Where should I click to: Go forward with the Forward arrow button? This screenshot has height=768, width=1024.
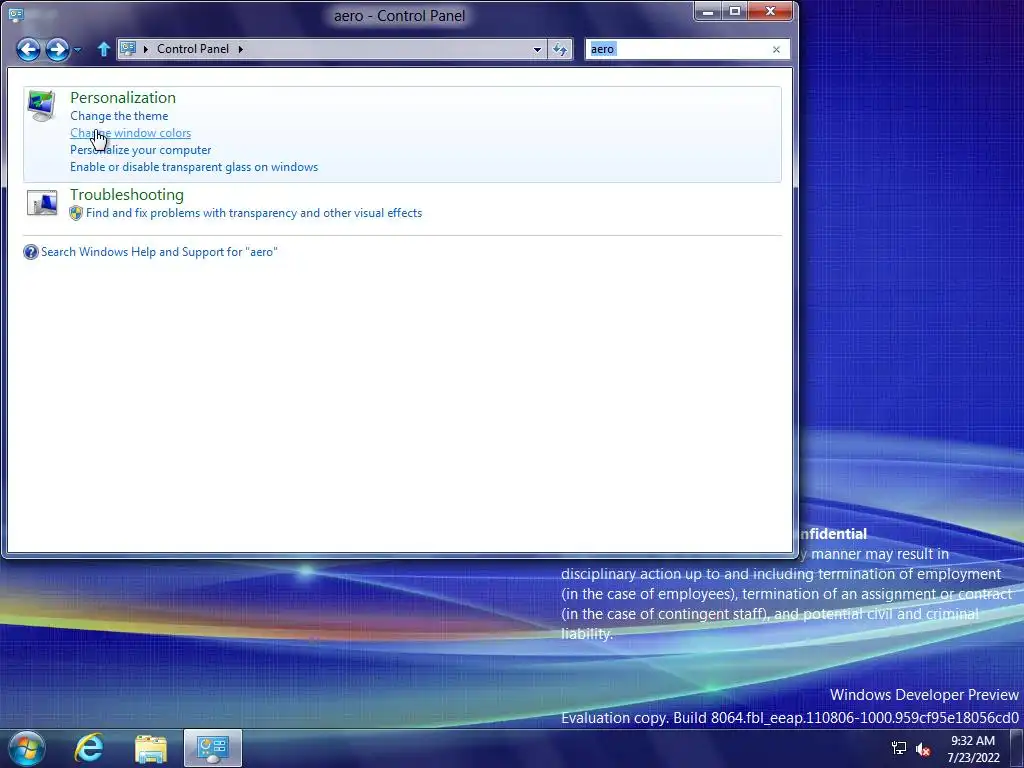coord(57,50)
